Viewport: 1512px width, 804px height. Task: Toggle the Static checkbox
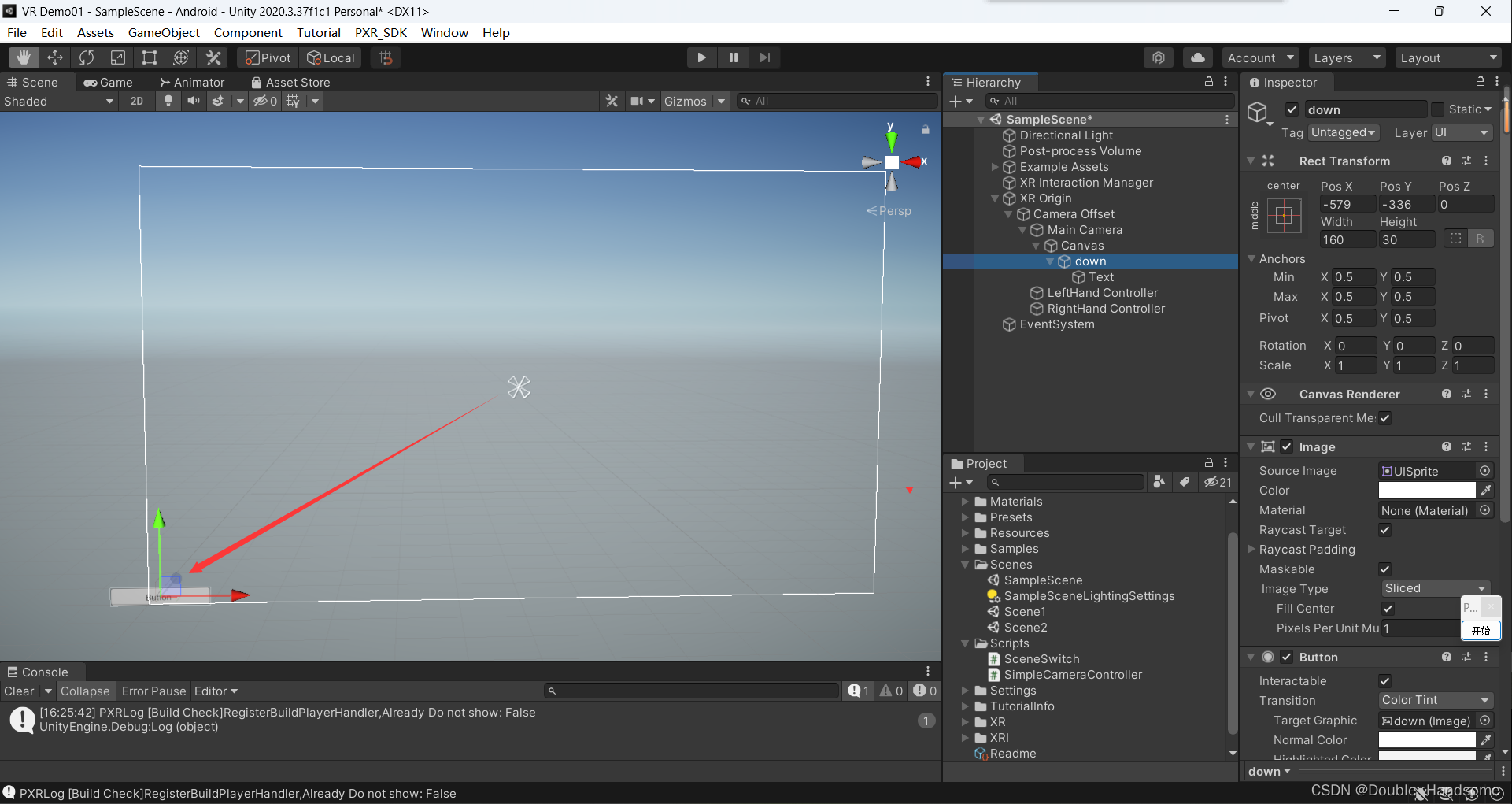tap(1438, 109)
